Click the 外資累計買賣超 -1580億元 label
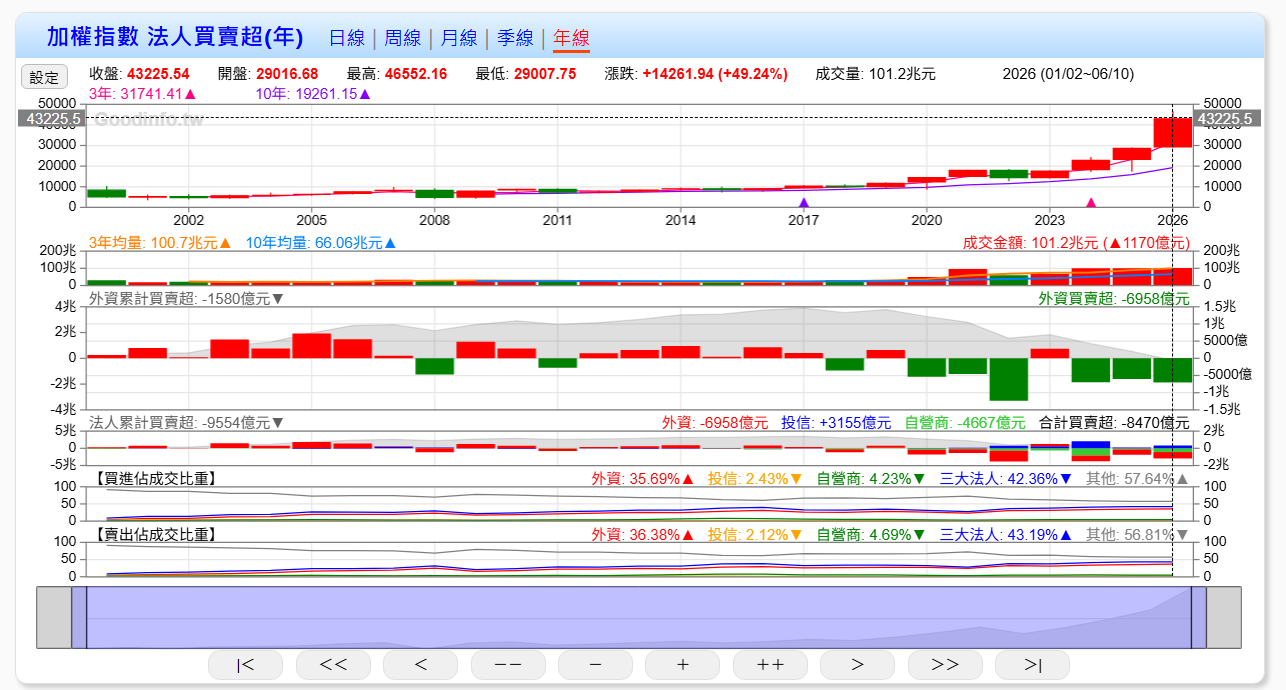Image resolution: width=1286 pixels, height=690 pixels. 187,298
